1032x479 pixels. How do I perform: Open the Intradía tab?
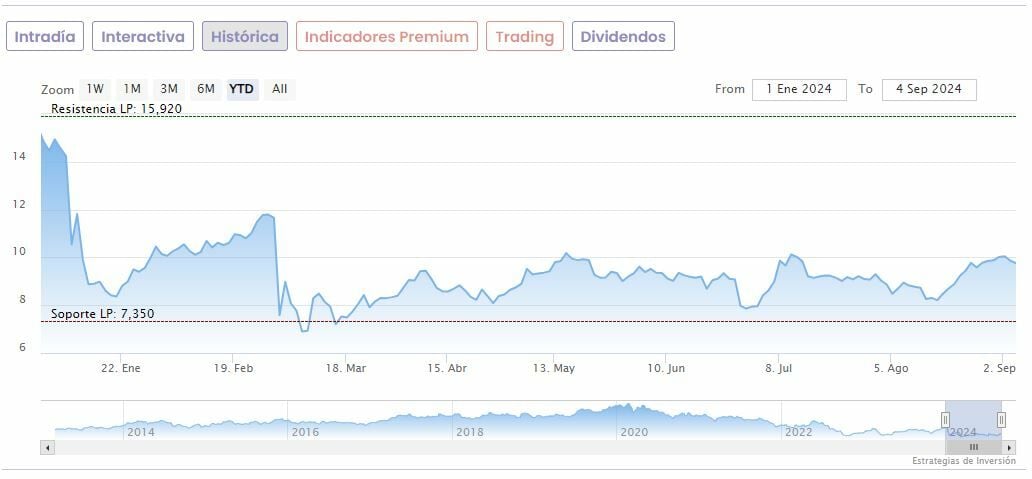tap(45, 37)
